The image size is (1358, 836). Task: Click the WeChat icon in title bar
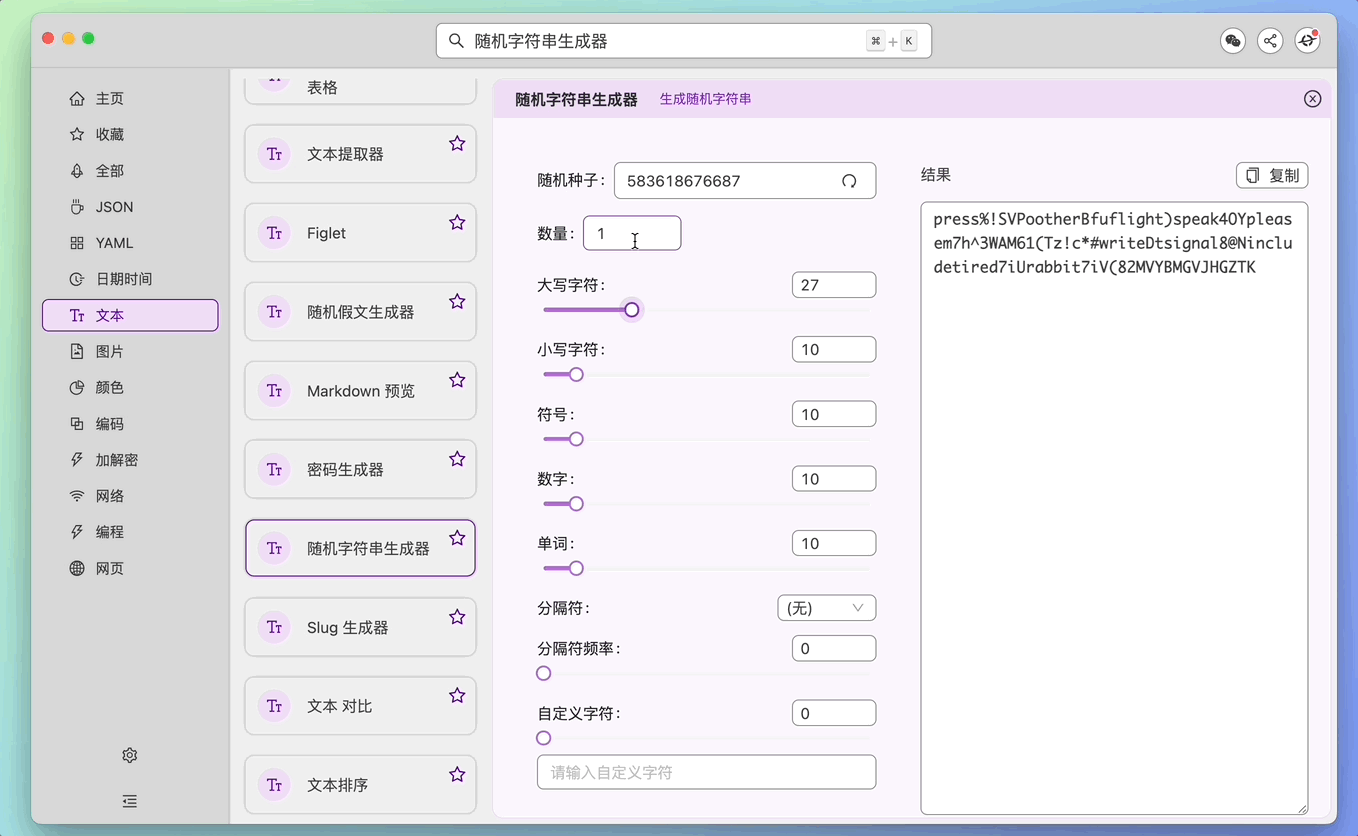pyautogui.click(x=1233, y=41)
